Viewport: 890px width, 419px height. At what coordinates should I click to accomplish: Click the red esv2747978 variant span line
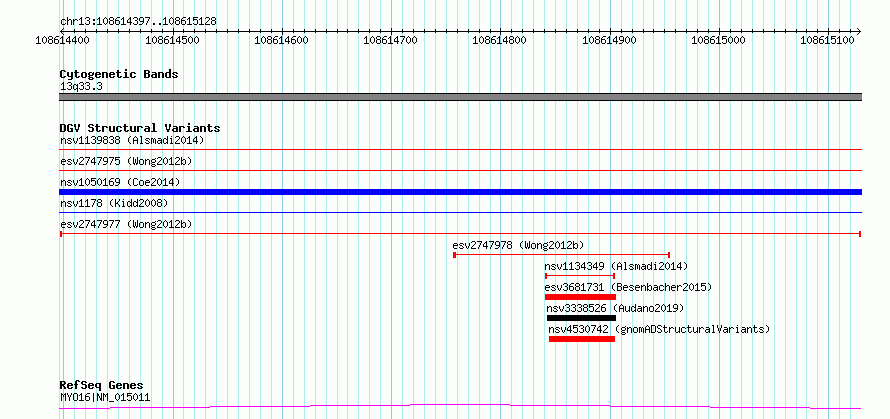pos(562,255)
